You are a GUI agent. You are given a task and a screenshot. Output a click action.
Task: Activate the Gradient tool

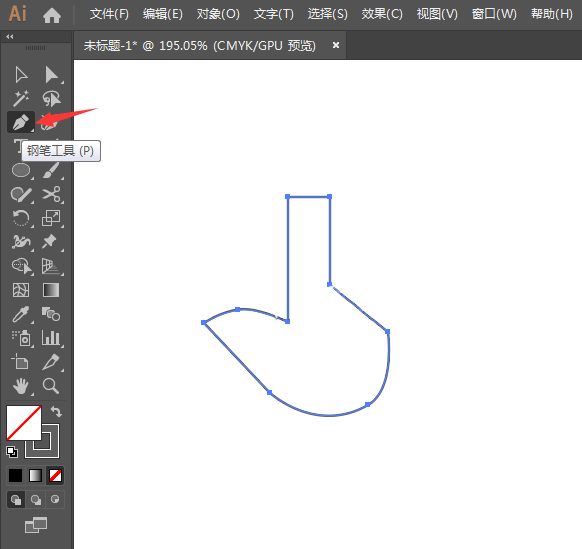click(x=51, y=290)
